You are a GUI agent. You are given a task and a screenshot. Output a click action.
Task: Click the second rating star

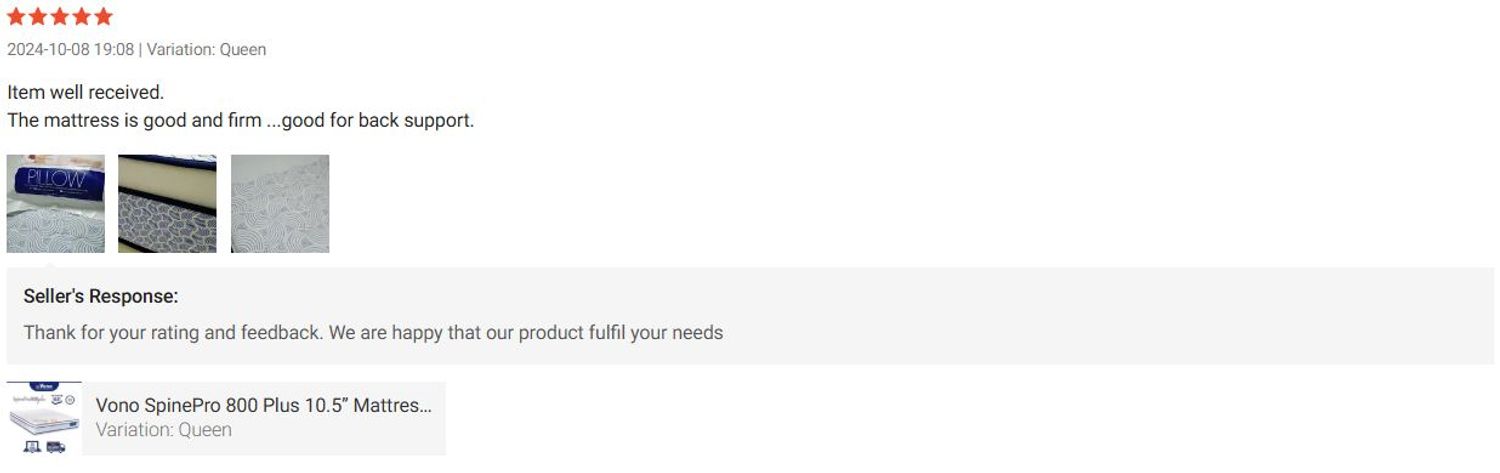(38, 17)
